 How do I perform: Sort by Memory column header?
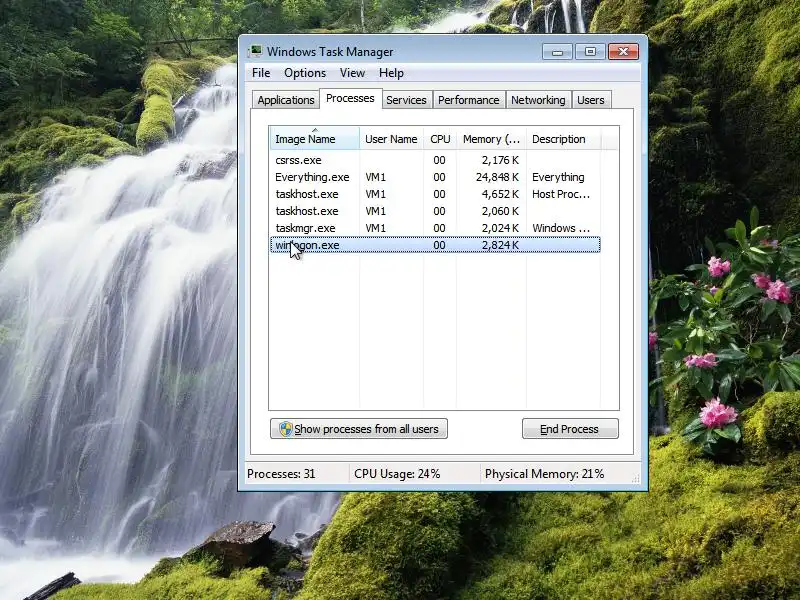(x=491, y=139)
